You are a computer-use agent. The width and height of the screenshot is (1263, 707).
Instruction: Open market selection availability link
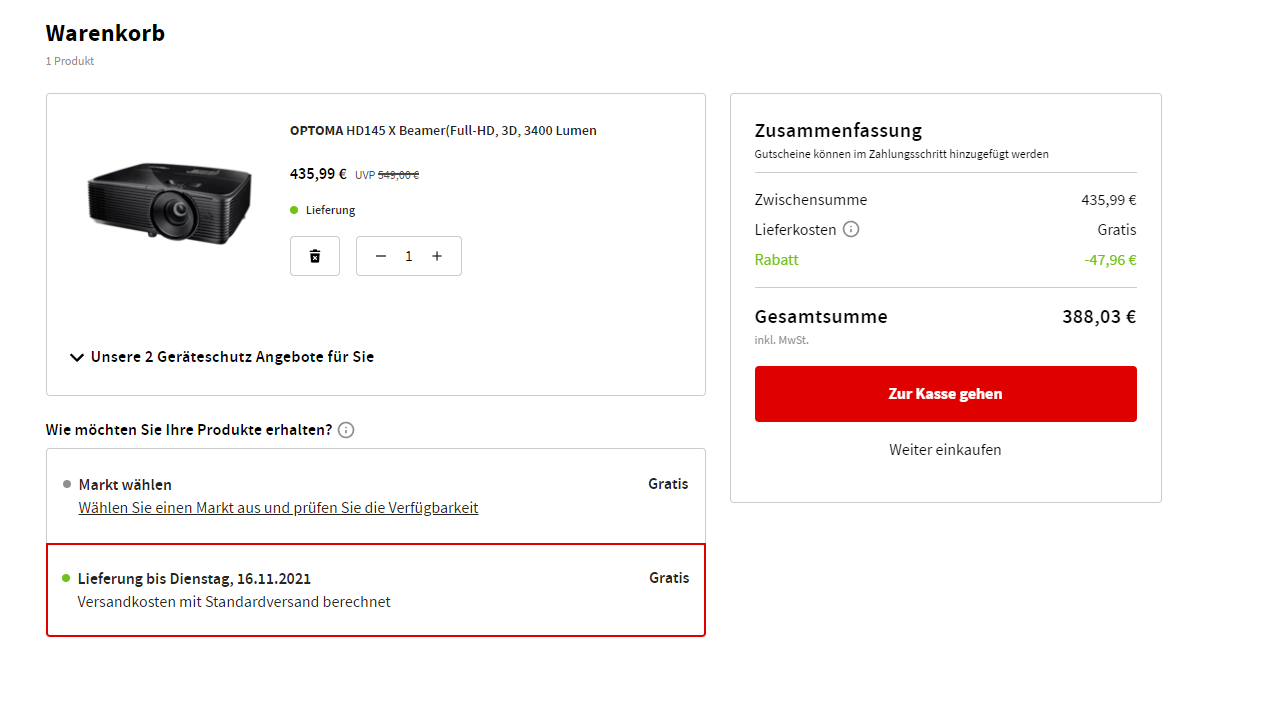click(278, 508)
